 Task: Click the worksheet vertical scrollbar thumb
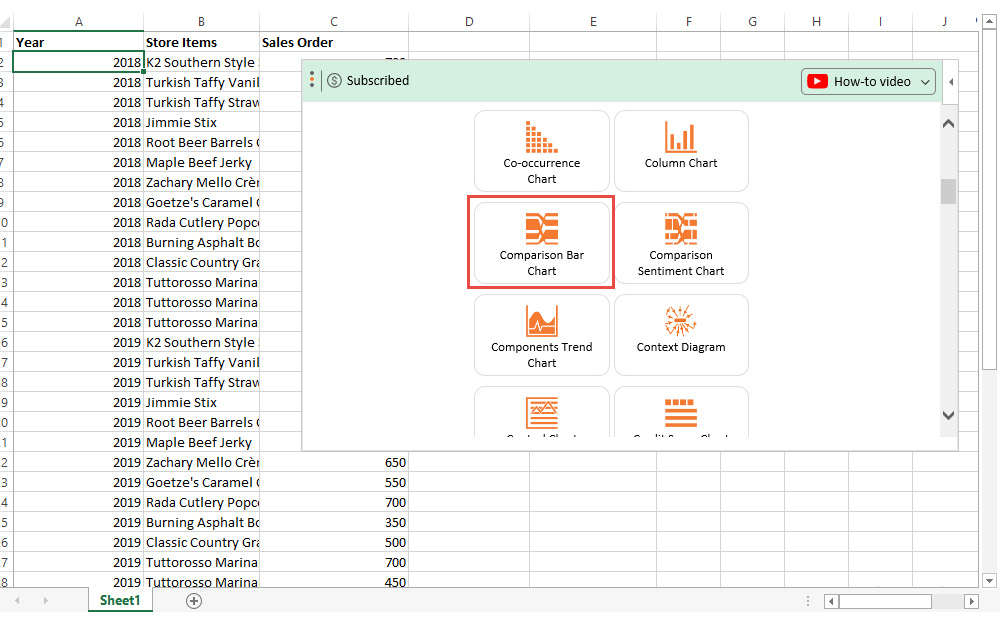(x=989, y=200)
